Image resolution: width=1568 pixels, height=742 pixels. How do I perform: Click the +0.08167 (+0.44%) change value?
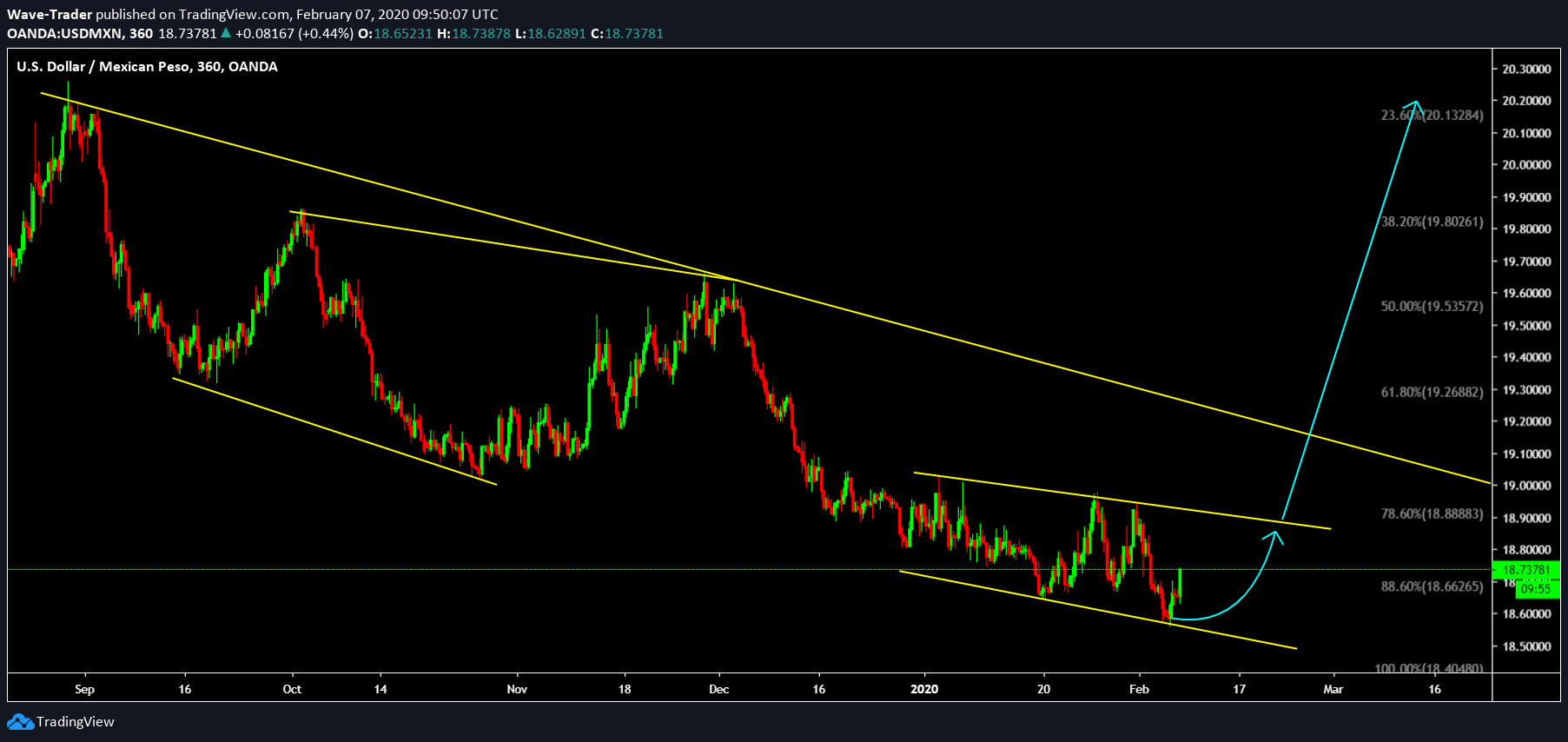[x=294, y=33]
